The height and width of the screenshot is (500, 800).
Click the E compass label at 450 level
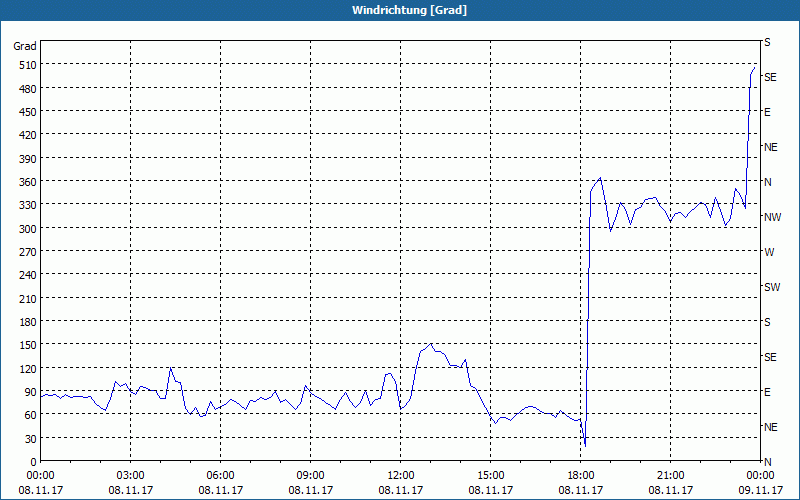point(767,113)
